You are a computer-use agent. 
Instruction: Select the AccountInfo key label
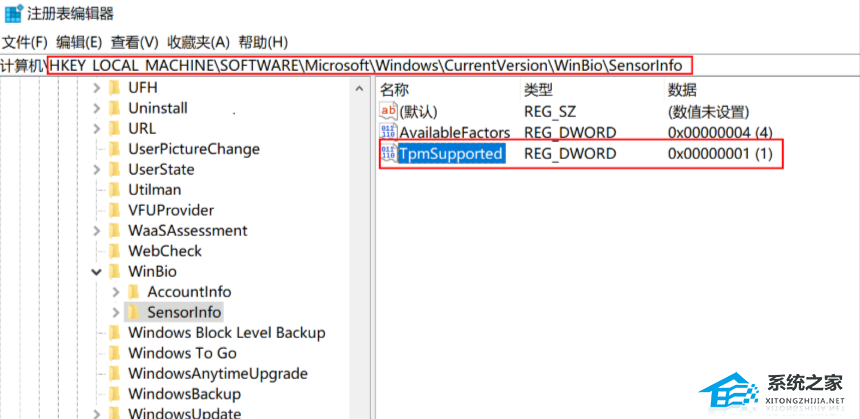click(x=189, y=292)
